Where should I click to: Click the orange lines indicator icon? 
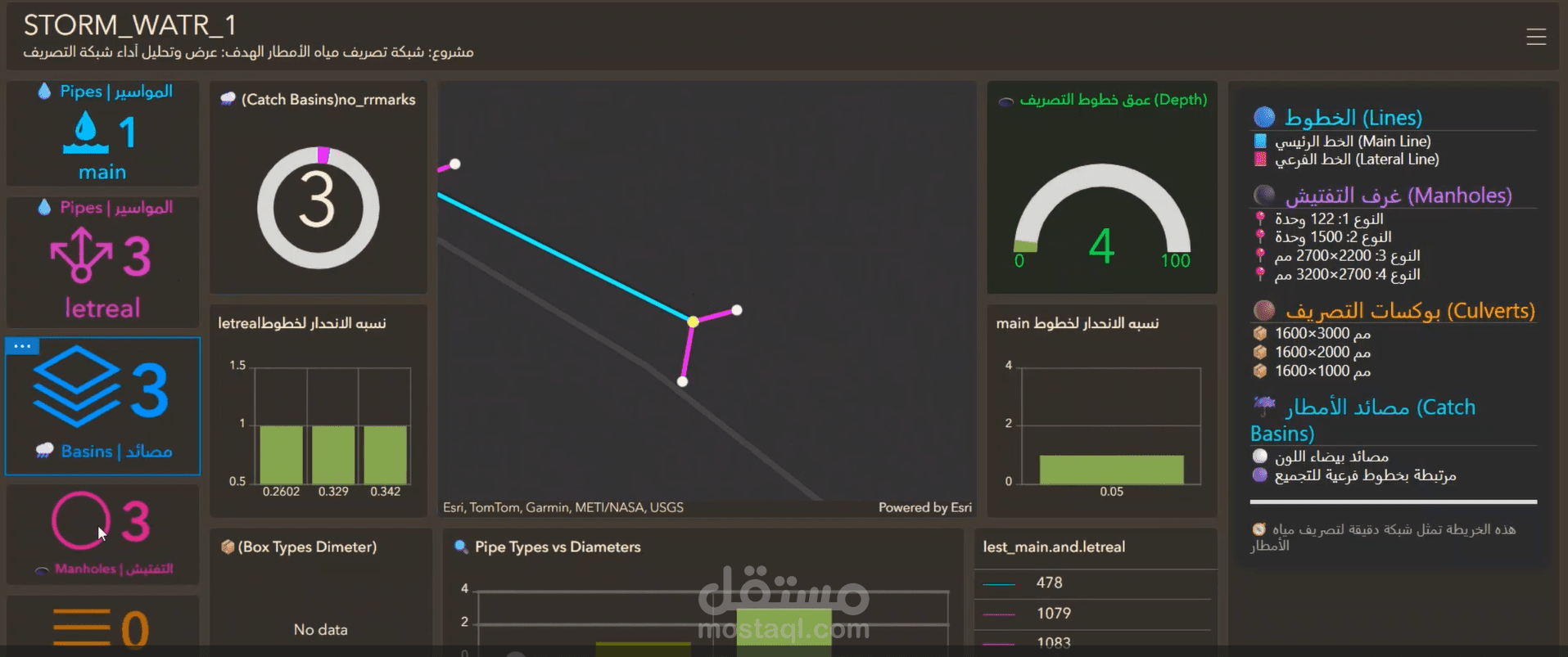(x=82, y=628)
